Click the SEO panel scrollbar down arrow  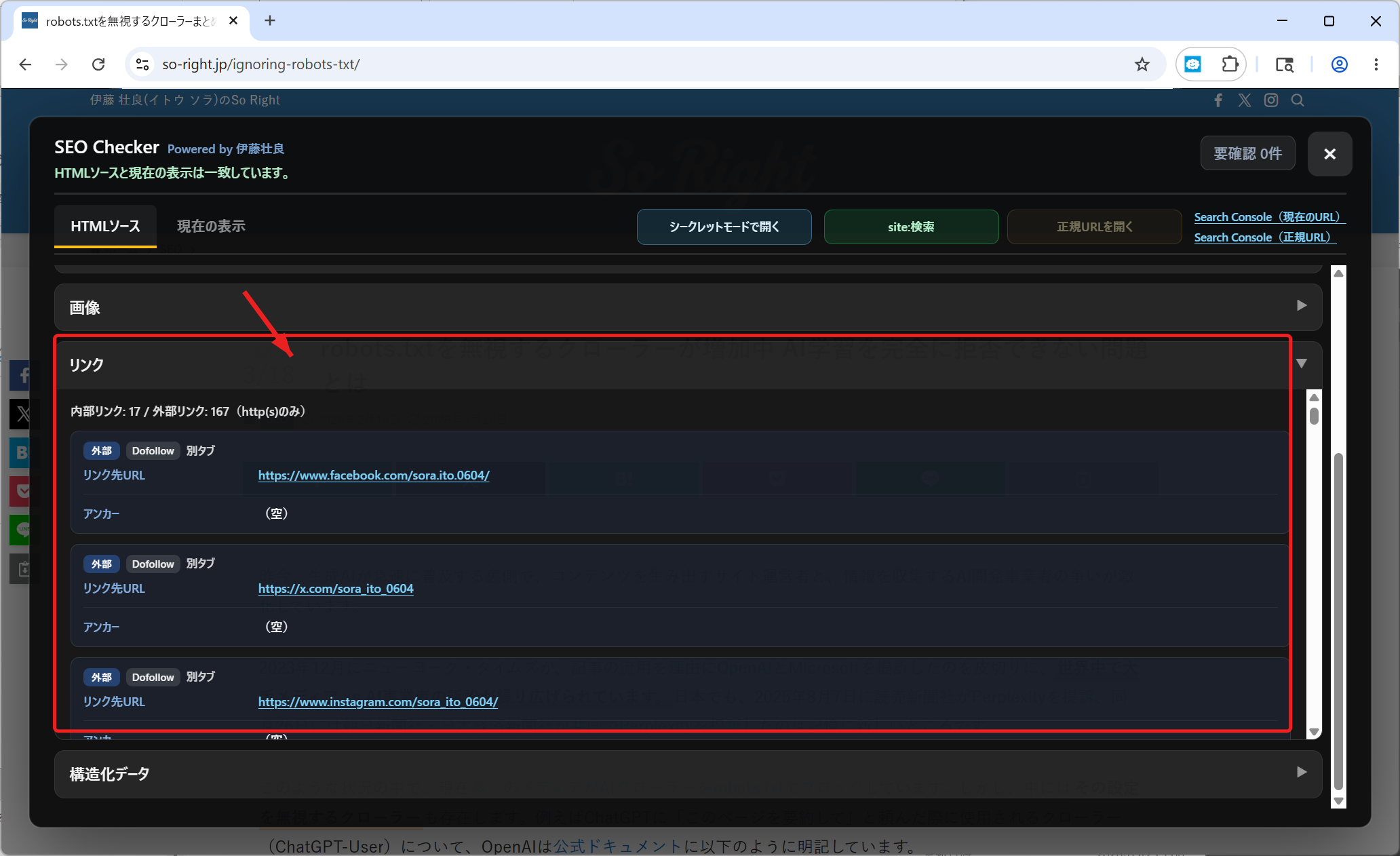[x=1338, y=801]
